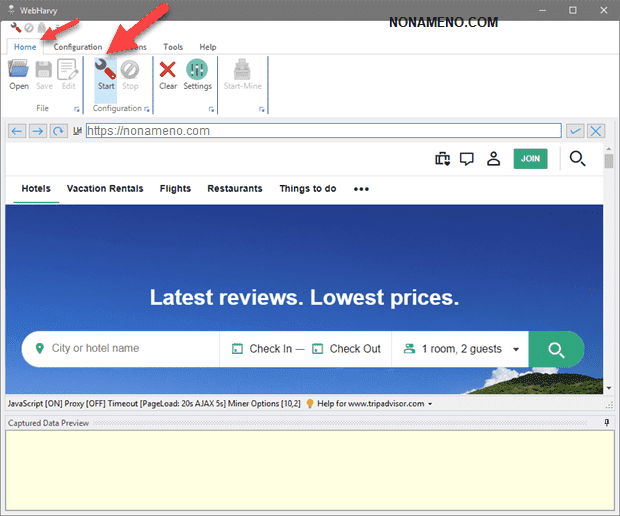Open the Help for www.tripadvisor.com dropdown arrow
Viewport: 620px width, 516px height.
point(430,404)
